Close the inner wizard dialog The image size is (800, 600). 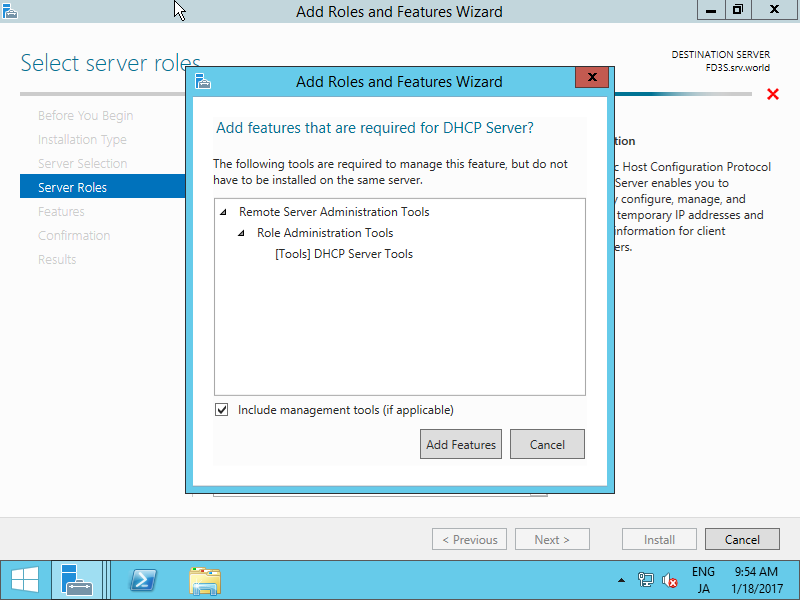click(x=592, y=78)
